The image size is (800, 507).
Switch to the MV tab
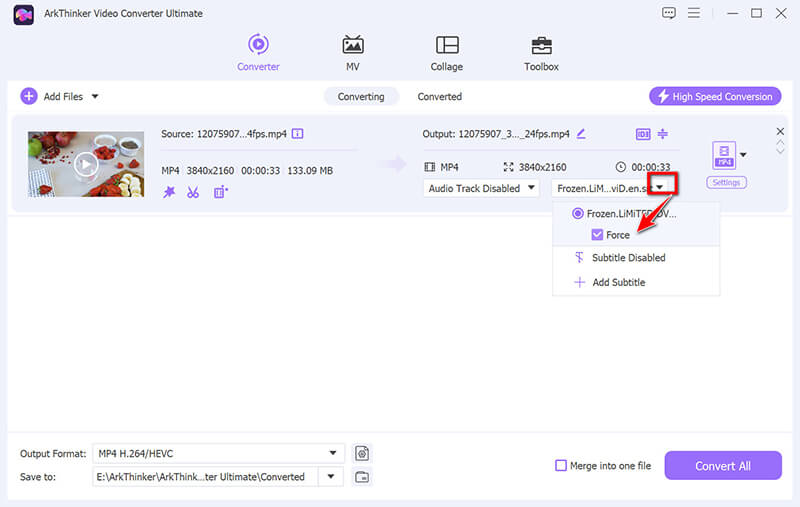click(353, 53)
